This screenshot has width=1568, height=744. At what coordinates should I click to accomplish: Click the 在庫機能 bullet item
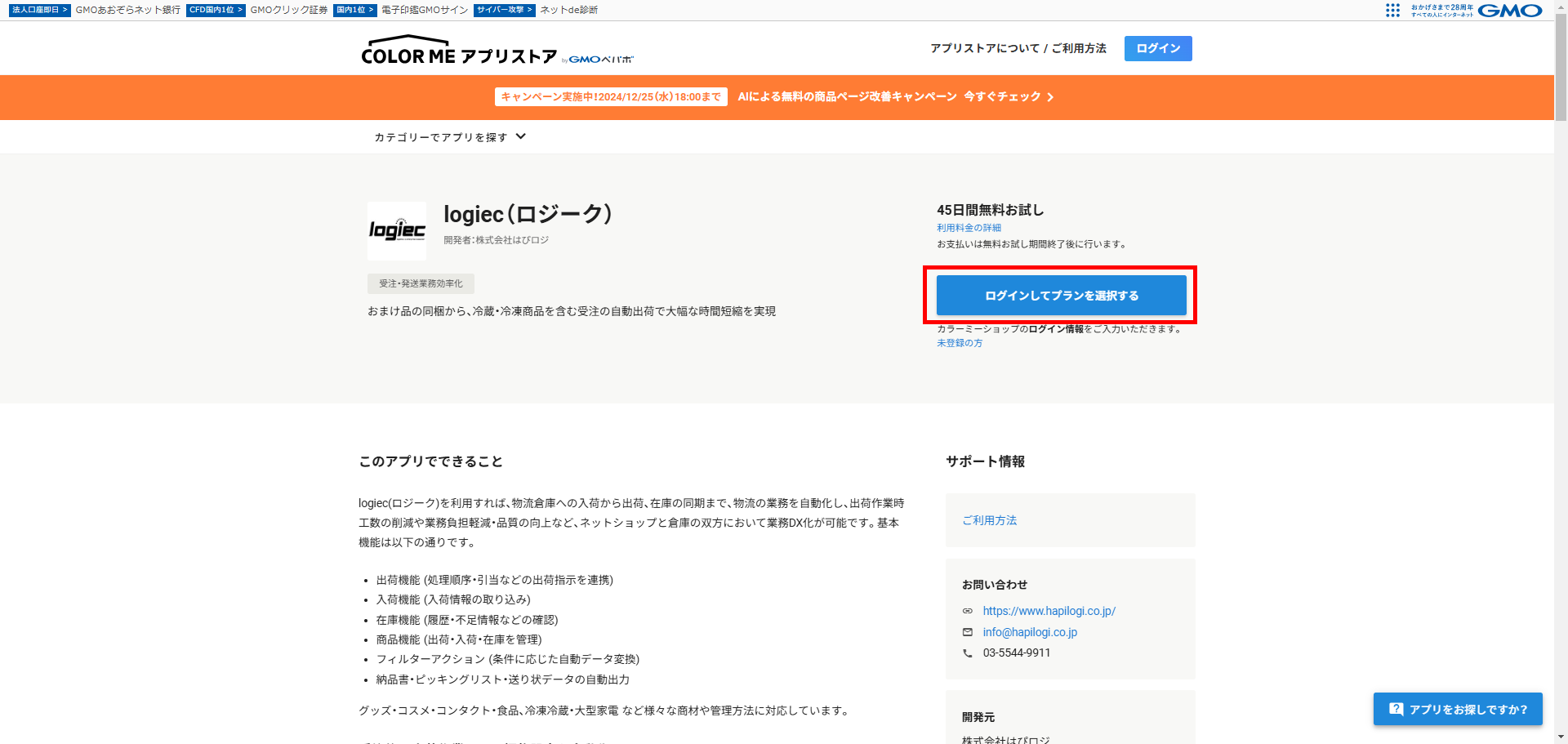click(467, 620)
